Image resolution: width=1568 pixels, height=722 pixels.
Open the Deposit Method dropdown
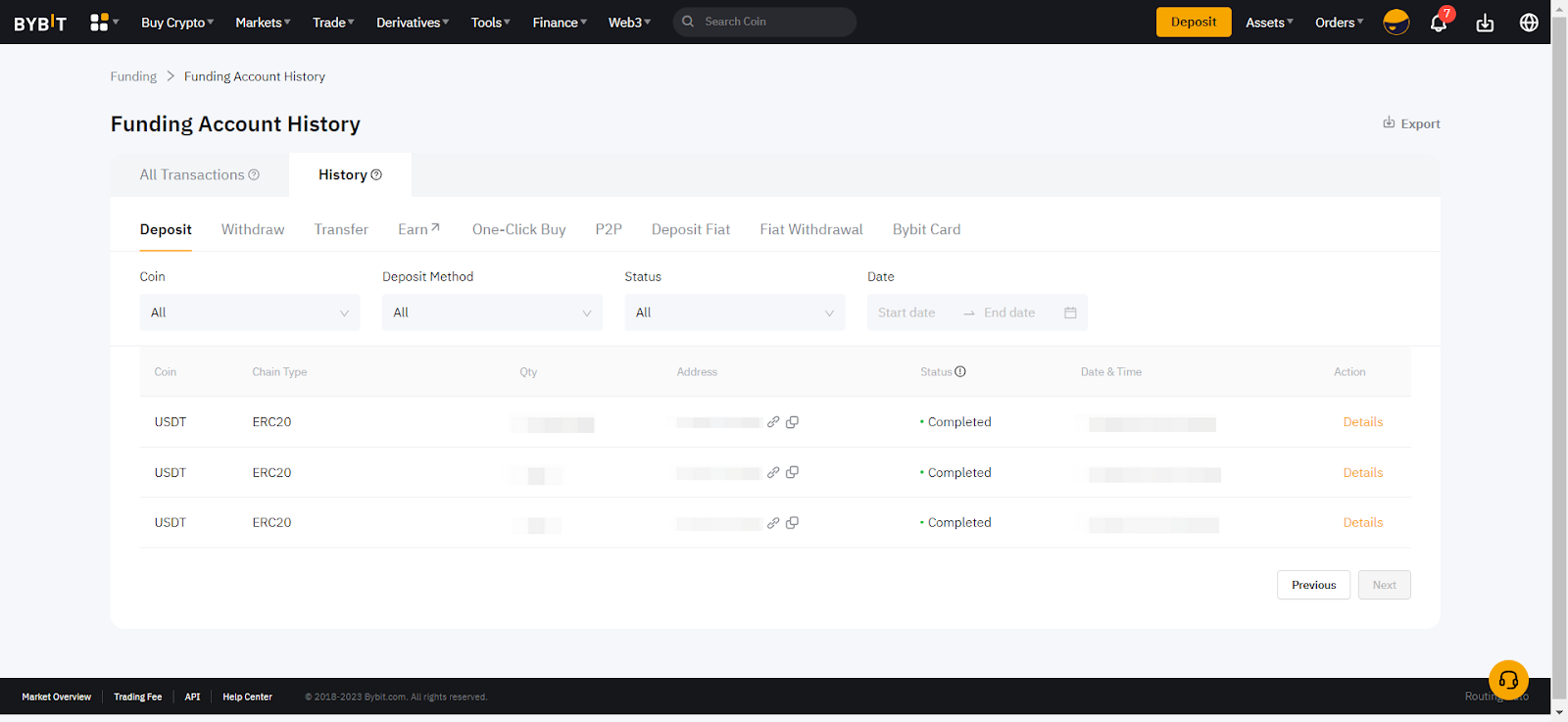click(492, 313)
